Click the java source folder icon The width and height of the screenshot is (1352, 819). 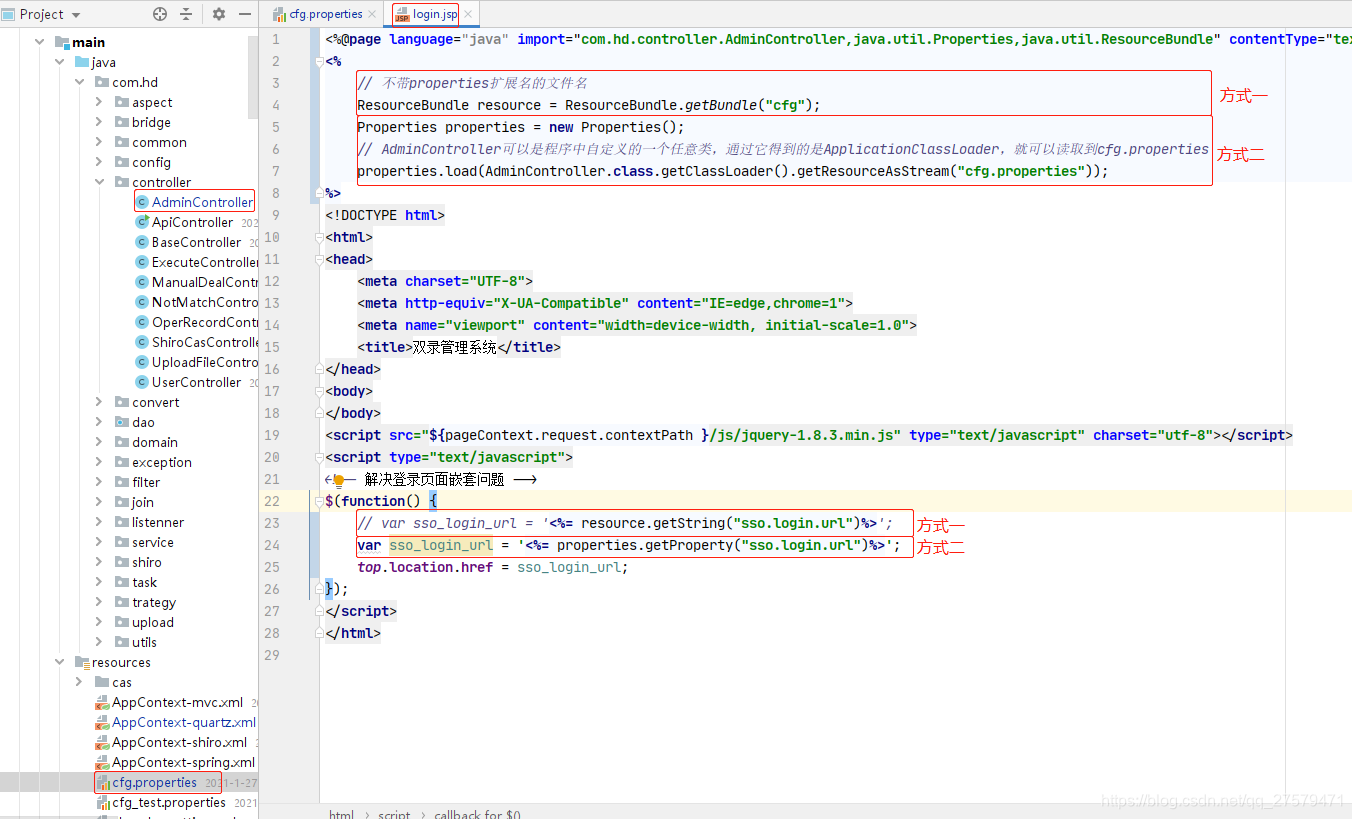point(82,62)
